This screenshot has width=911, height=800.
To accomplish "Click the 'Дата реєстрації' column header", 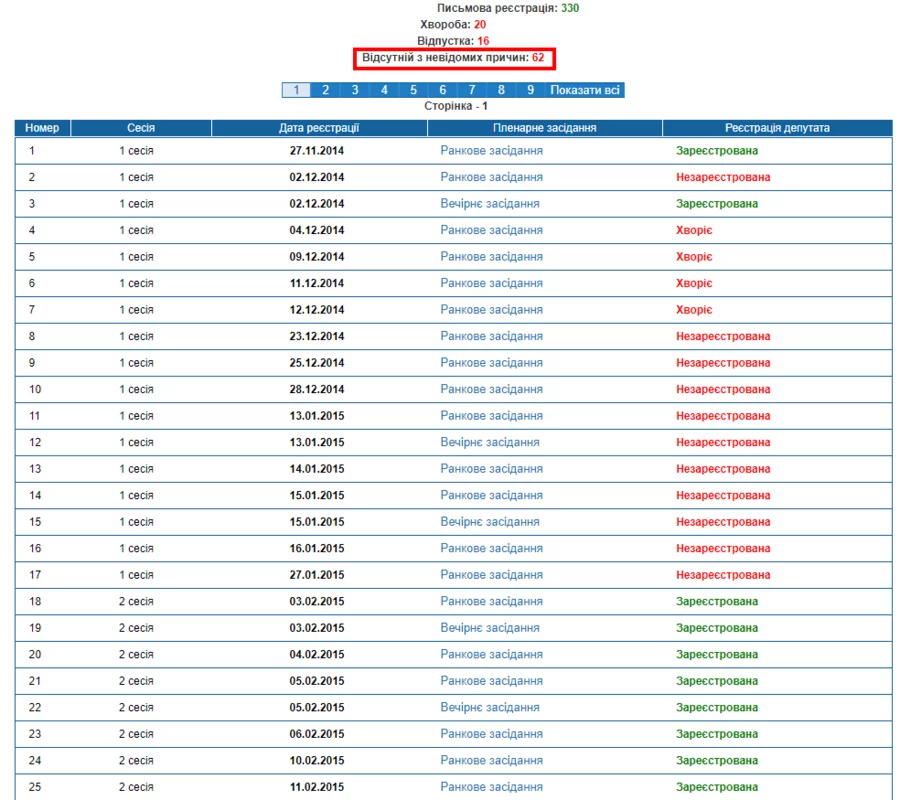I will [x=319, y=128].
